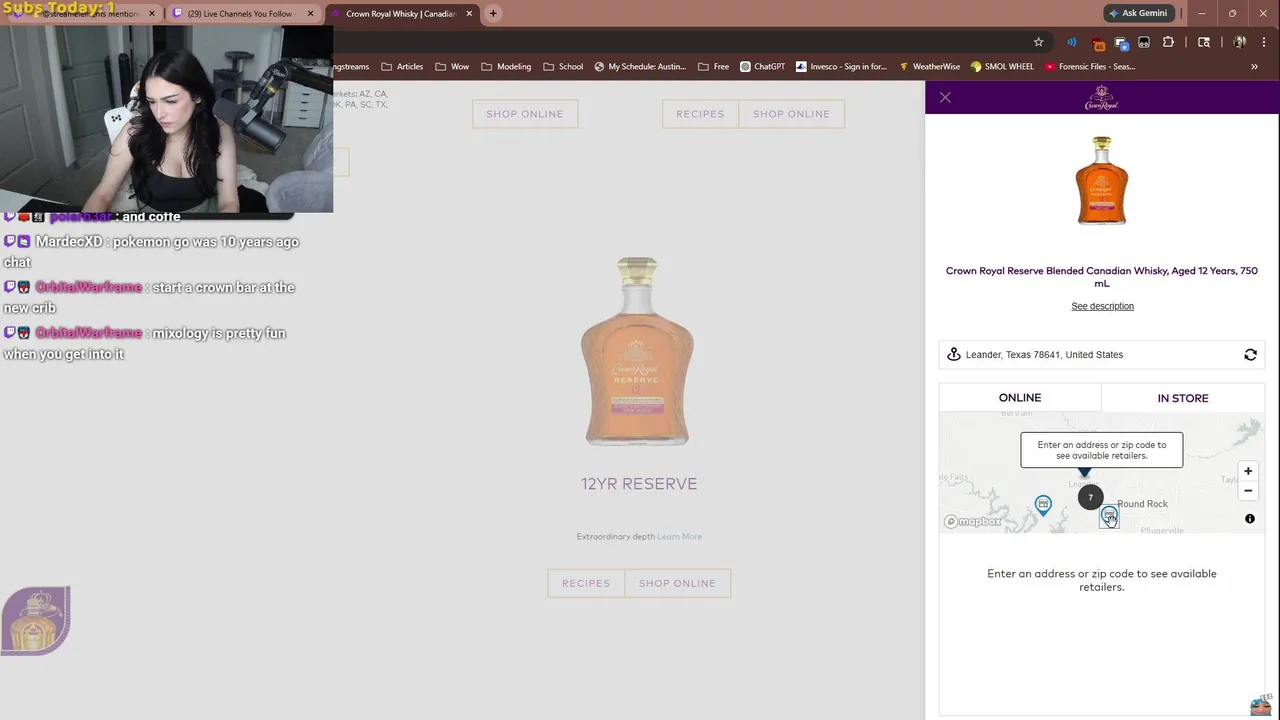Open the Chrome three-dot menu
1280x720 pixels.
(x=1265, y=42)
